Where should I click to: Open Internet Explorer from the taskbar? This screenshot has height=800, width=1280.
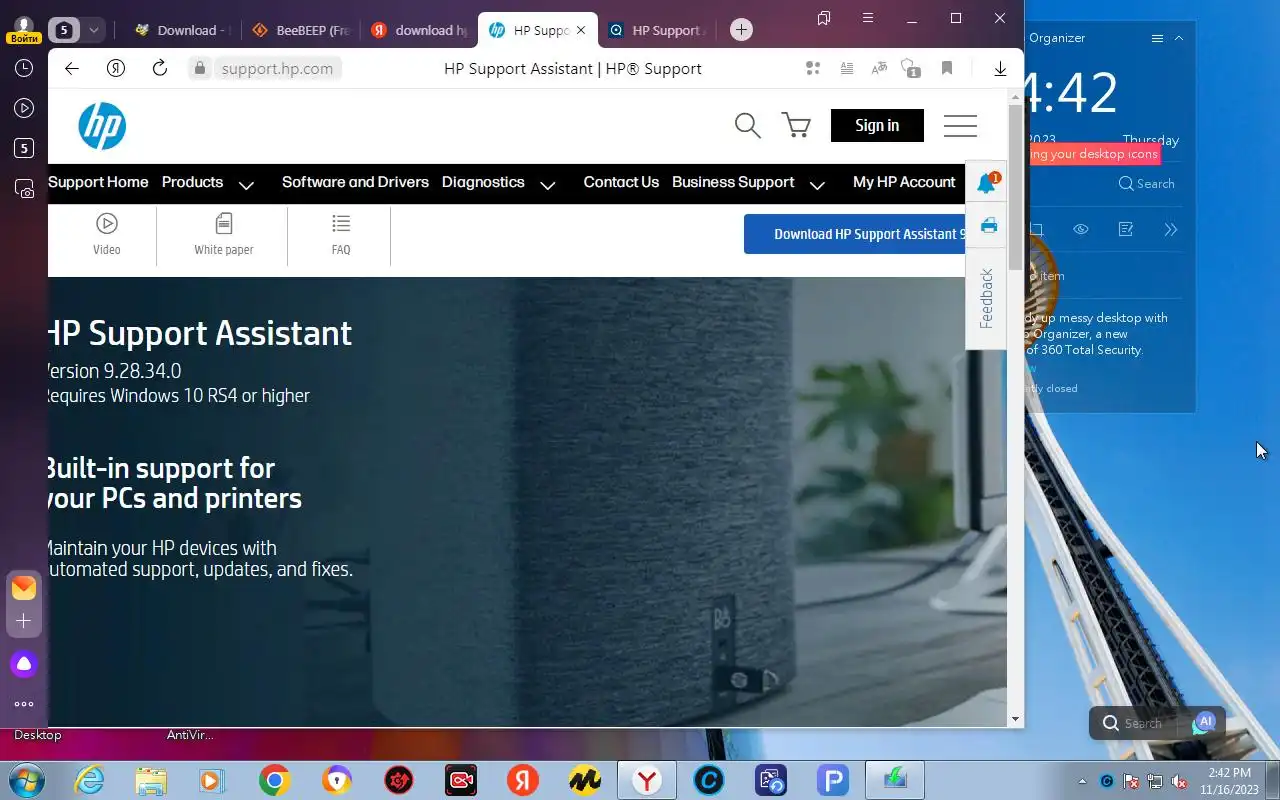(90, 780)
